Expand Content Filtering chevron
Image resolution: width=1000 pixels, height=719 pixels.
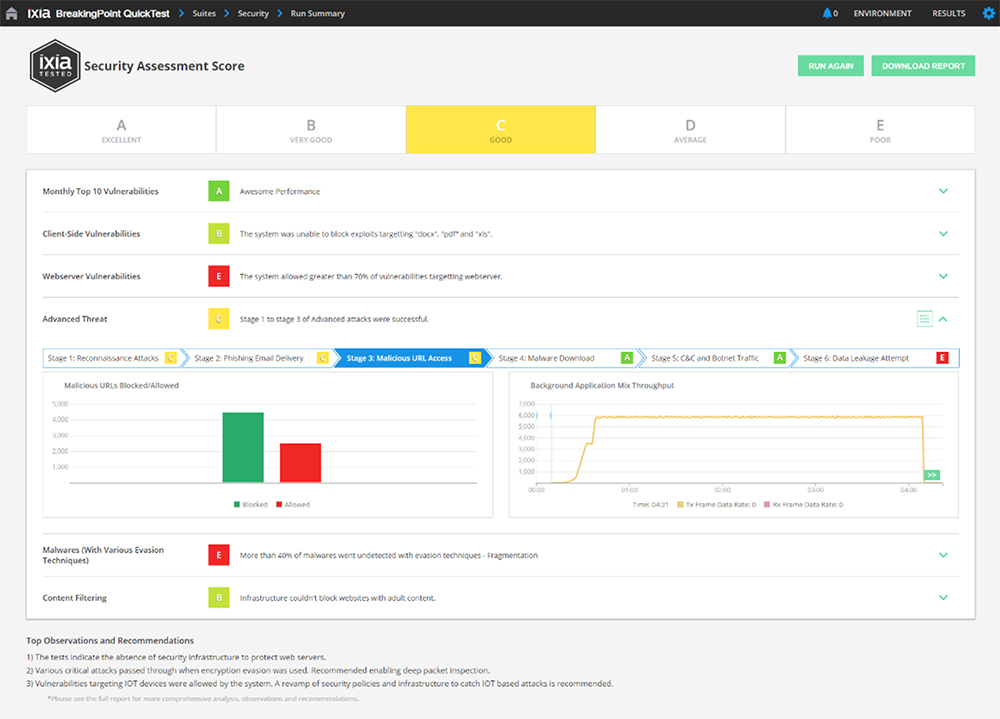coord(943,598)
